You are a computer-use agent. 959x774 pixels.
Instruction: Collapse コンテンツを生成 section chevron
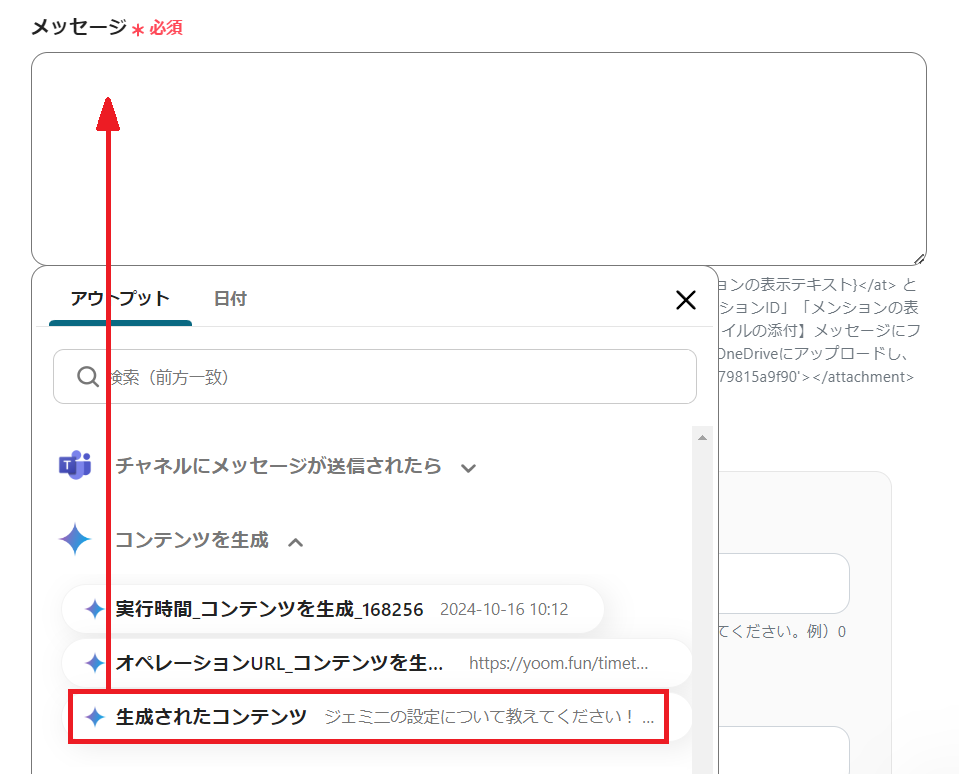295,542
